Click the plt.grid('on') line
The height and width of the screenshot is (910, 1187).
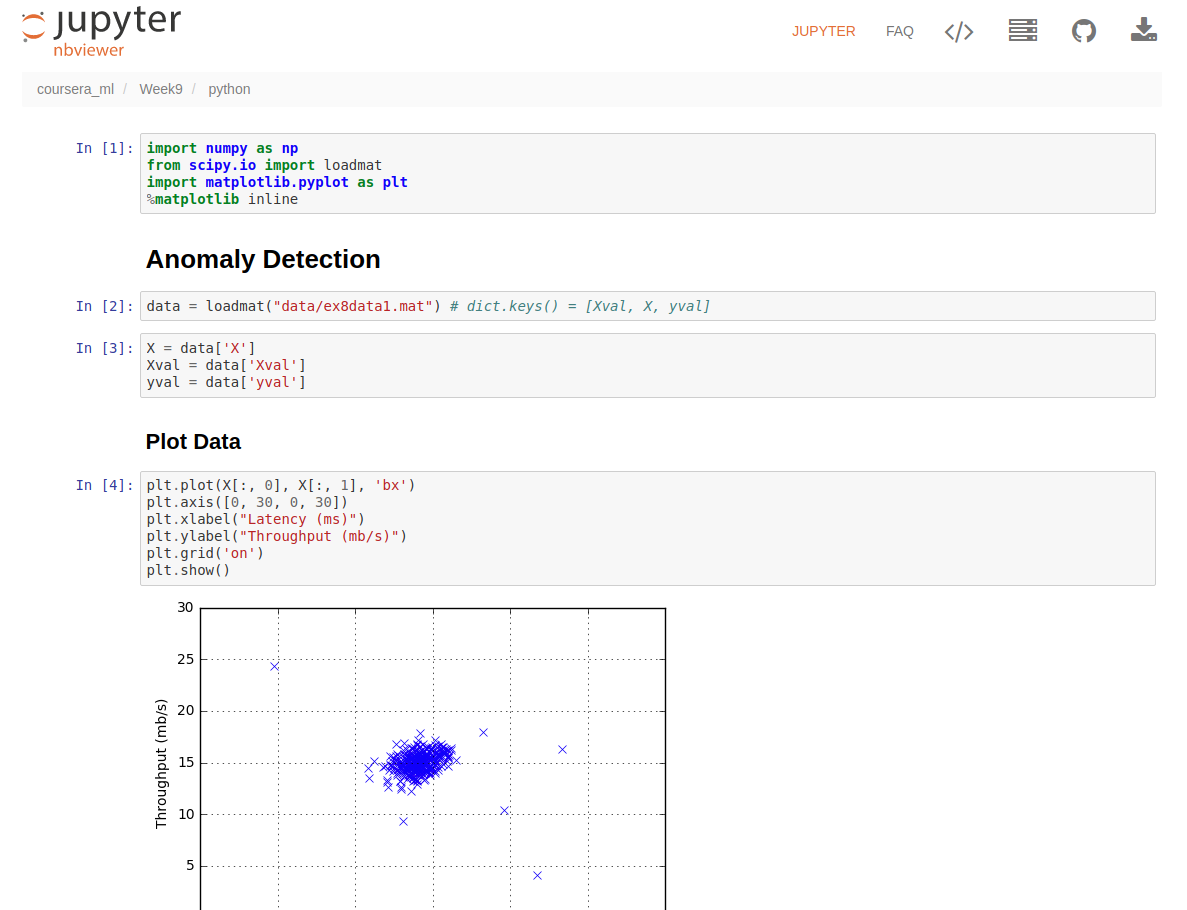point(205,553)
